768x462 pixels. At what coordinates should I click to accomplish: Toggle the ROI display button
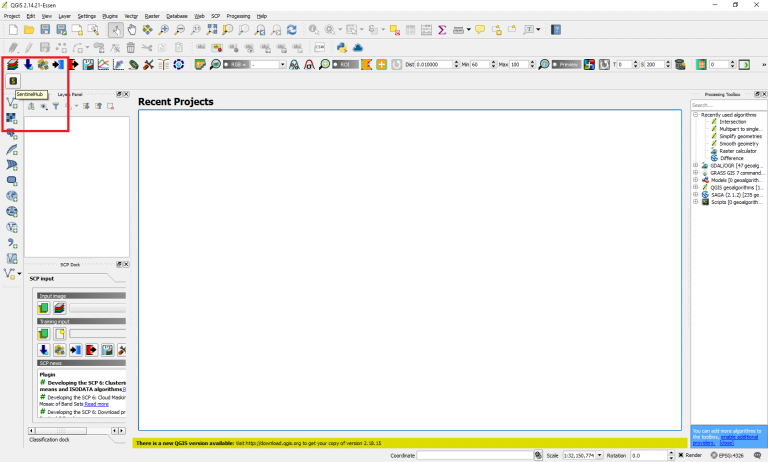345,65
